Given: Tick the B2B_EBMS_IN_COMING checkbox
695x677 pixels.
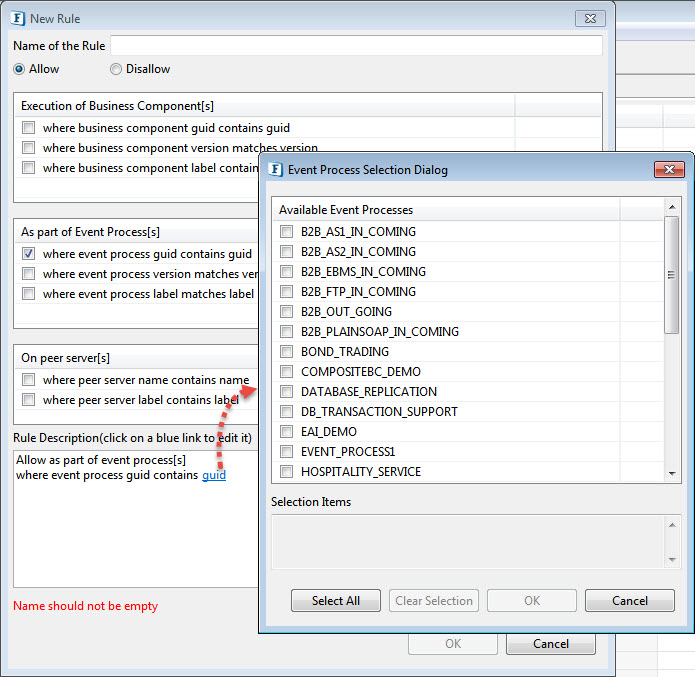Looking at the screenshot, I should pos(286,271).
